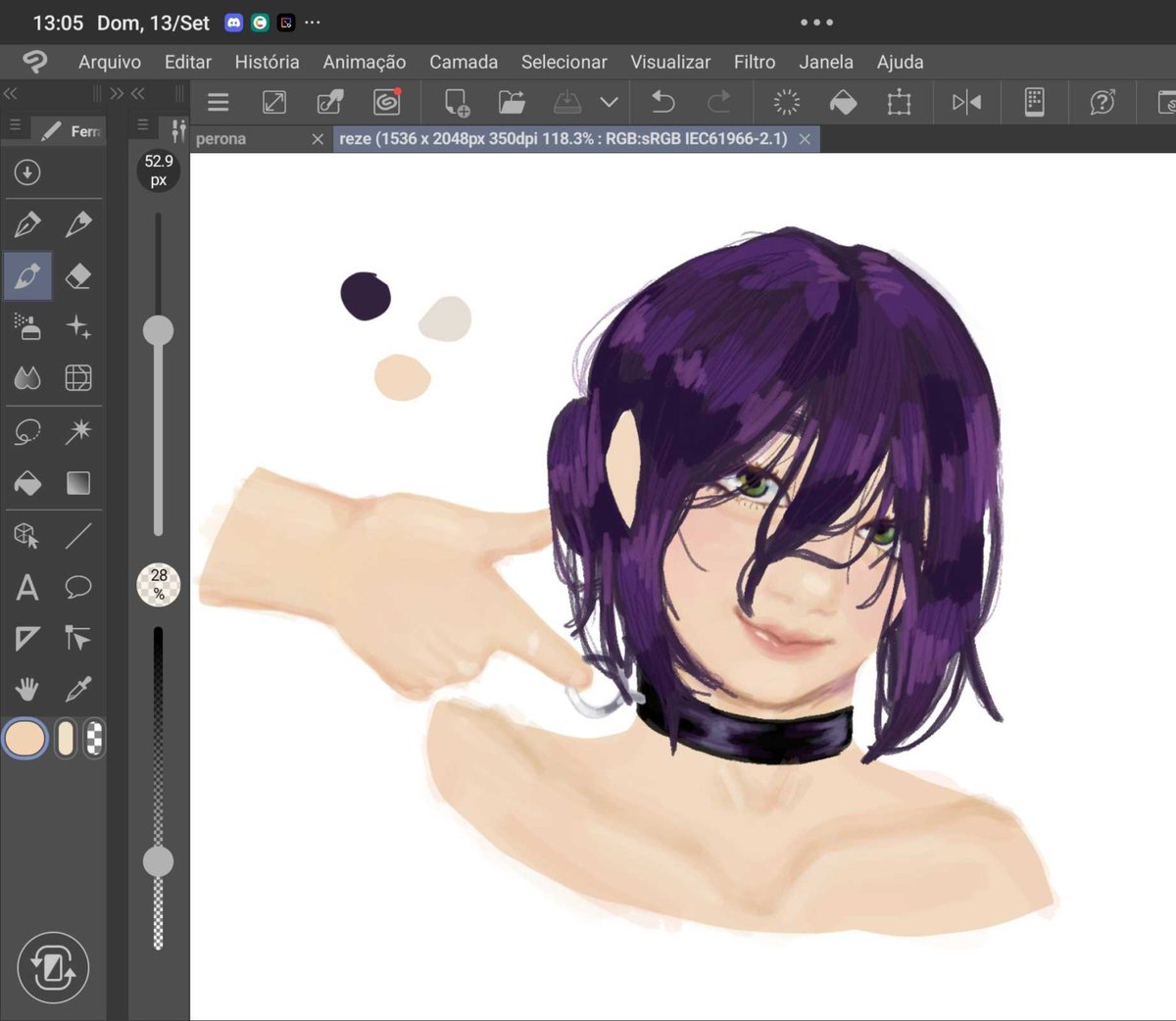Click the Transform bounding box icon
Viewport: 1176px width, 1021px height.
point(899,102)
